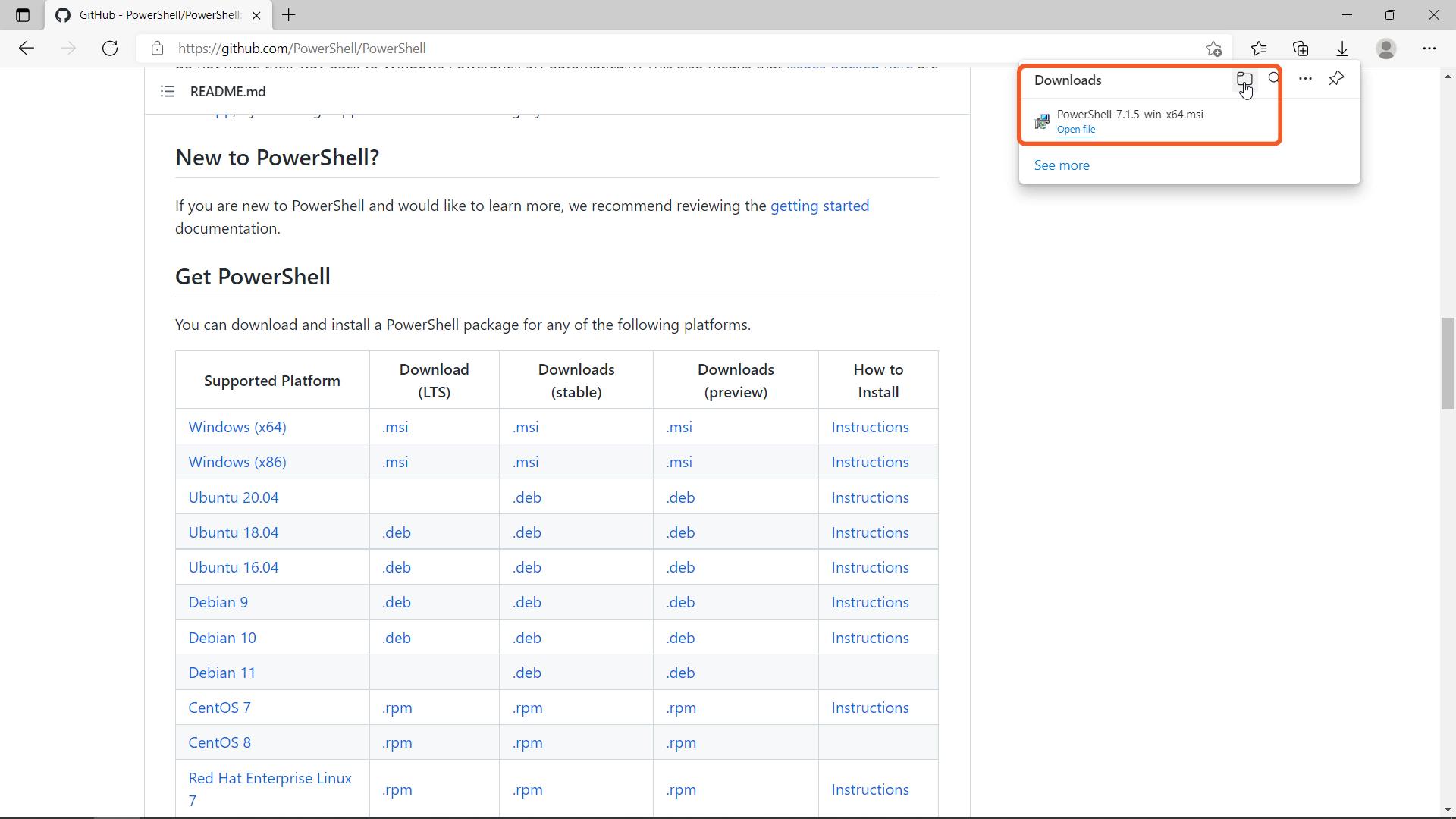Download Windows (x64) LTS .msi
The height and width of the screenshot is (819, 1456).
(395, 427)
